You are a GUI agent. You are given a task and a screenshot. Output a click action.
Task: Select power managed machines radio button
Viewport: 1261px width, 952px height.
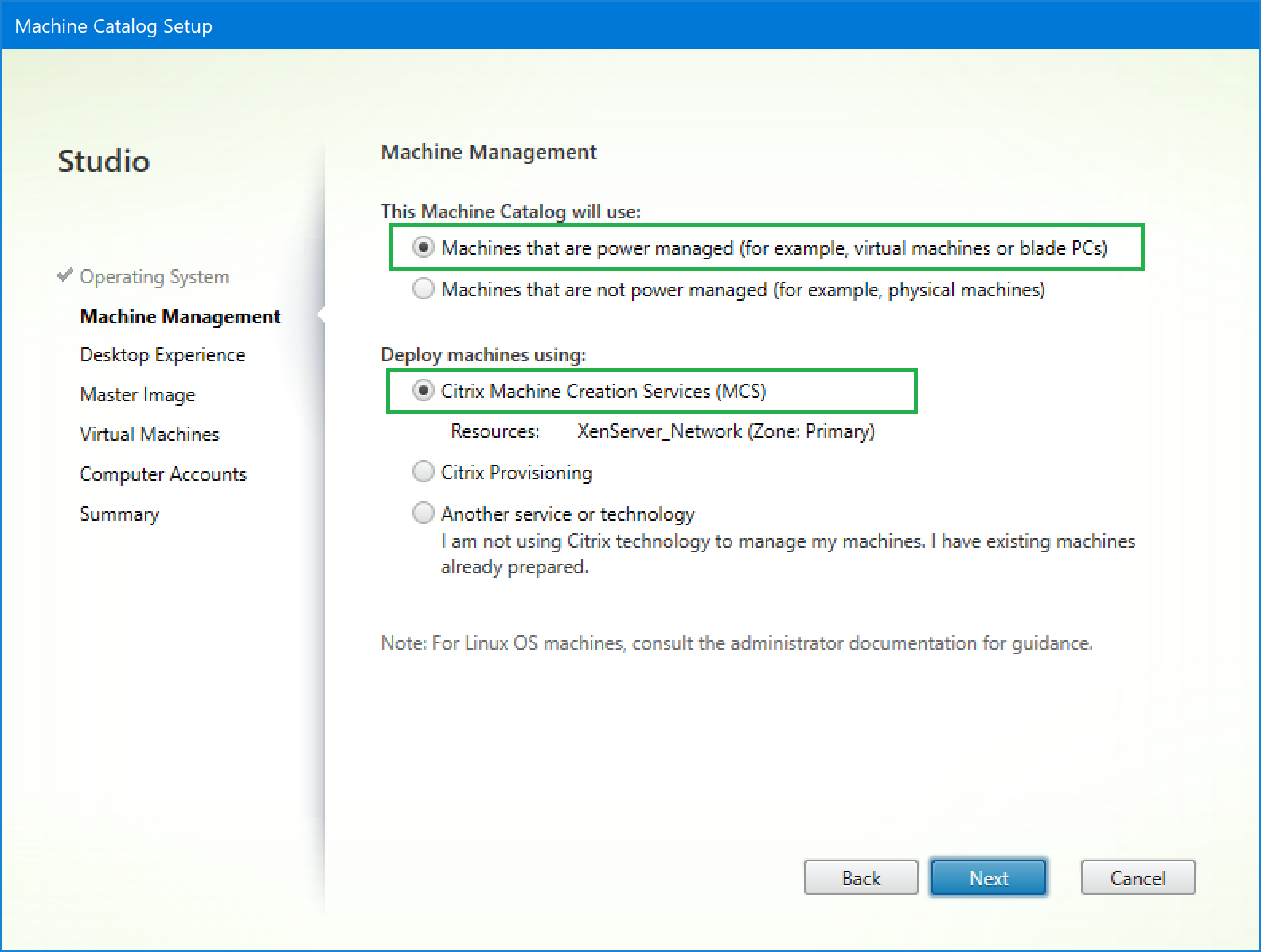click(424, 248)
